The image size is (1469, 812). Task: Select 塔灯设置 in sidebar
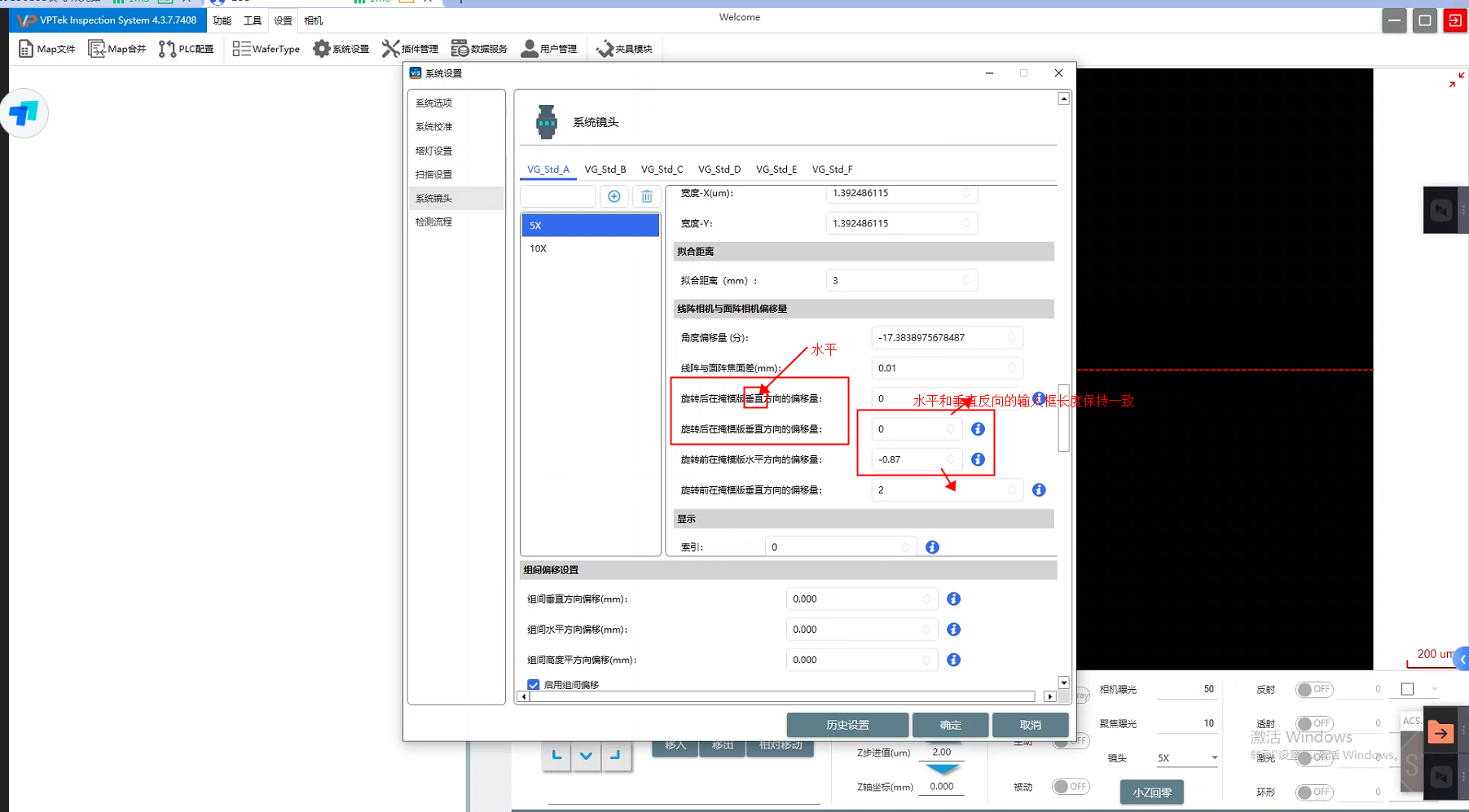click(x=455, y=151)
